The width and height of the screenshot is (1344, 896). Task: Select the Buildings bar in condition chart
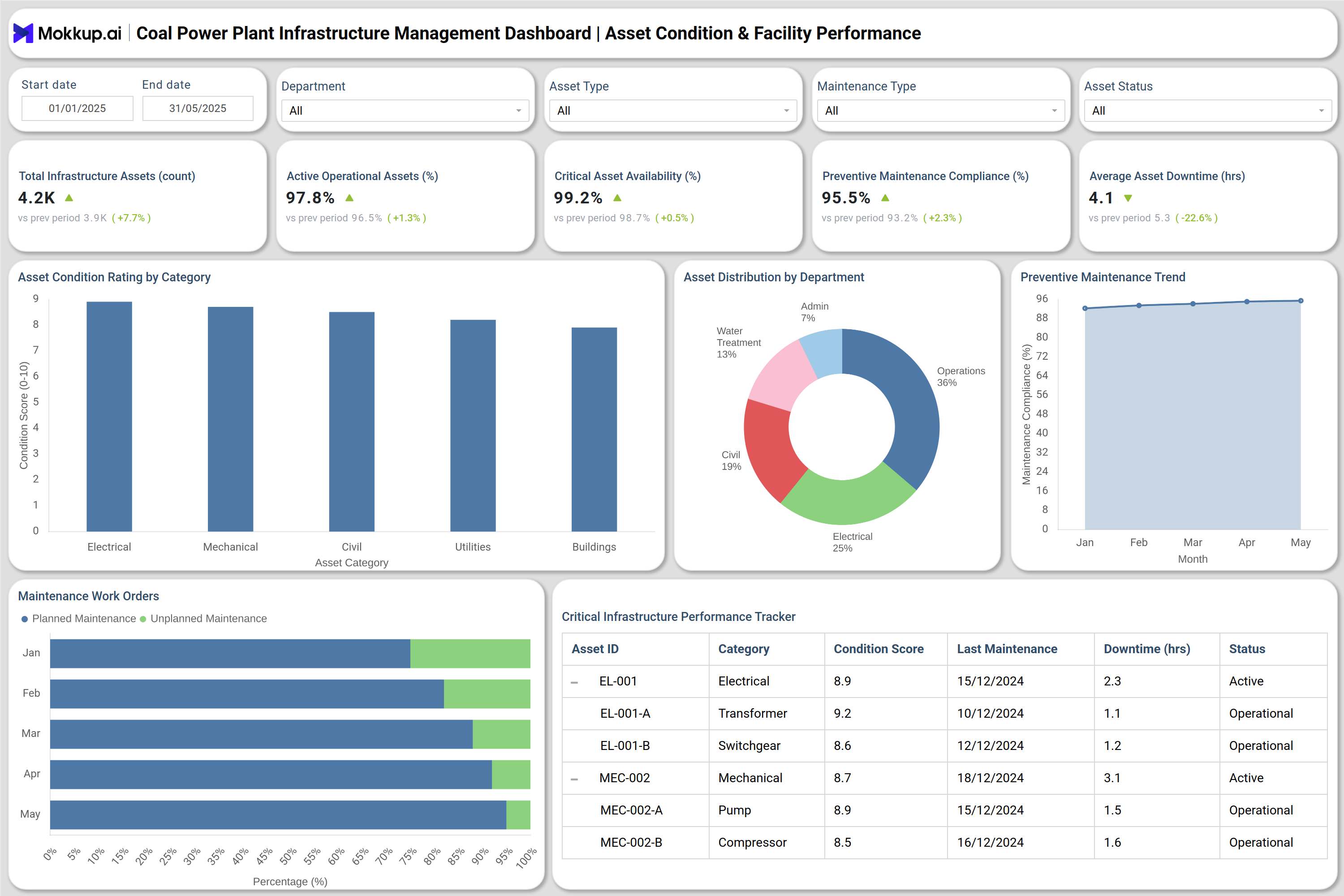(x=594, y=429)
